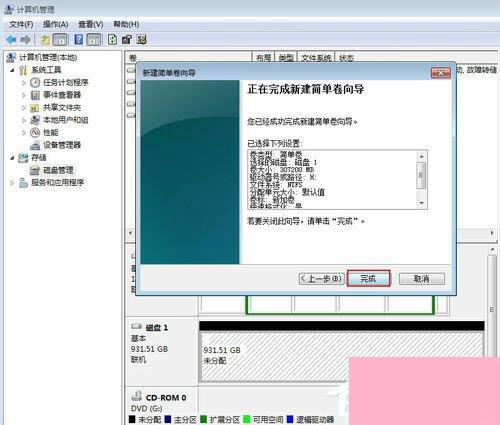
Task: Click the disk pane vertical scroll-up arrow
Action: click(x=492, y=249)
